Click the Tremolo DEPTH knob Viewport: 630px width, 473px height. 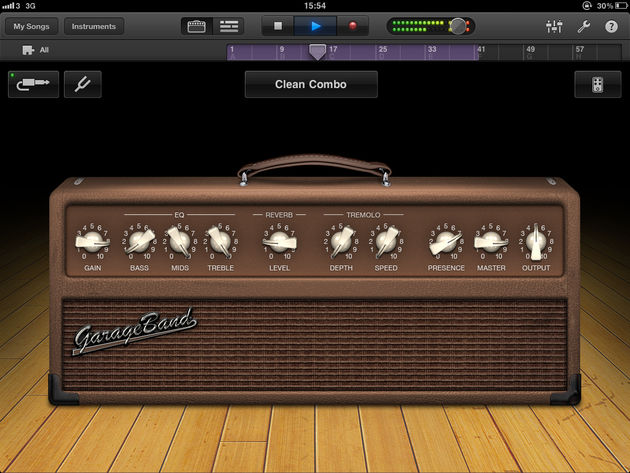click(342, 242)
